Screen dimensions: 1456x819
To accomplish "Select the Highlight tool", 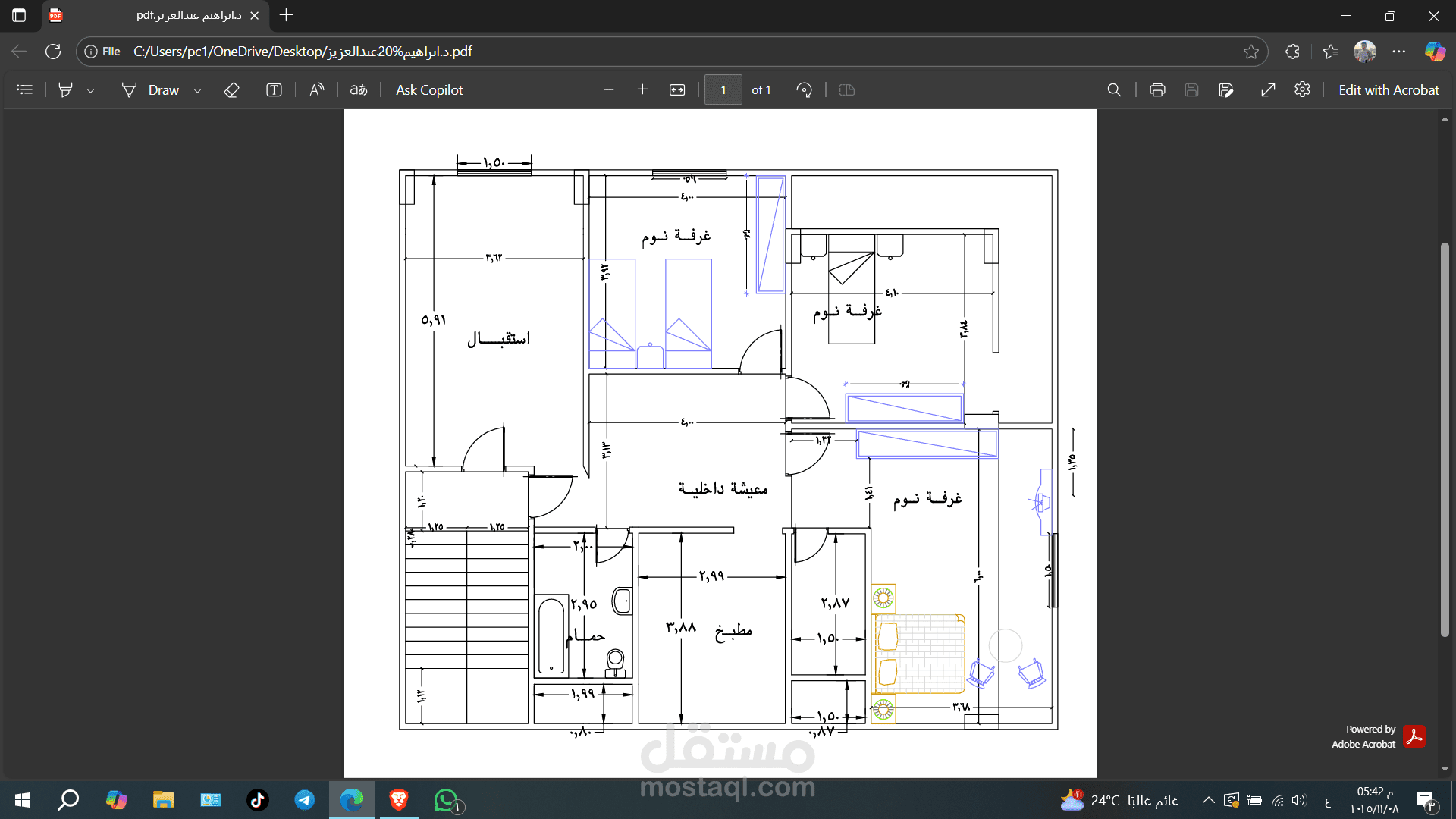I will (x=66, y=89).
